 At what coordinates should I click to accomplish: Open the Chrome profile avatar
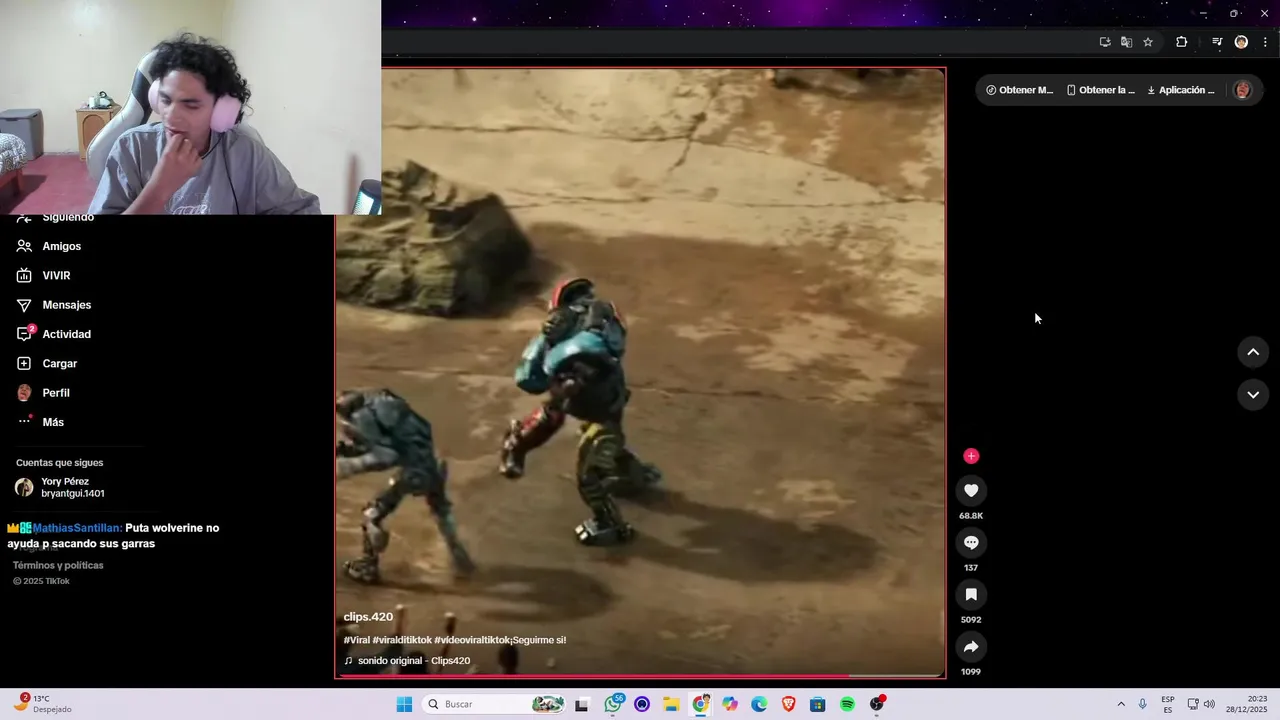click(1241, 42)
